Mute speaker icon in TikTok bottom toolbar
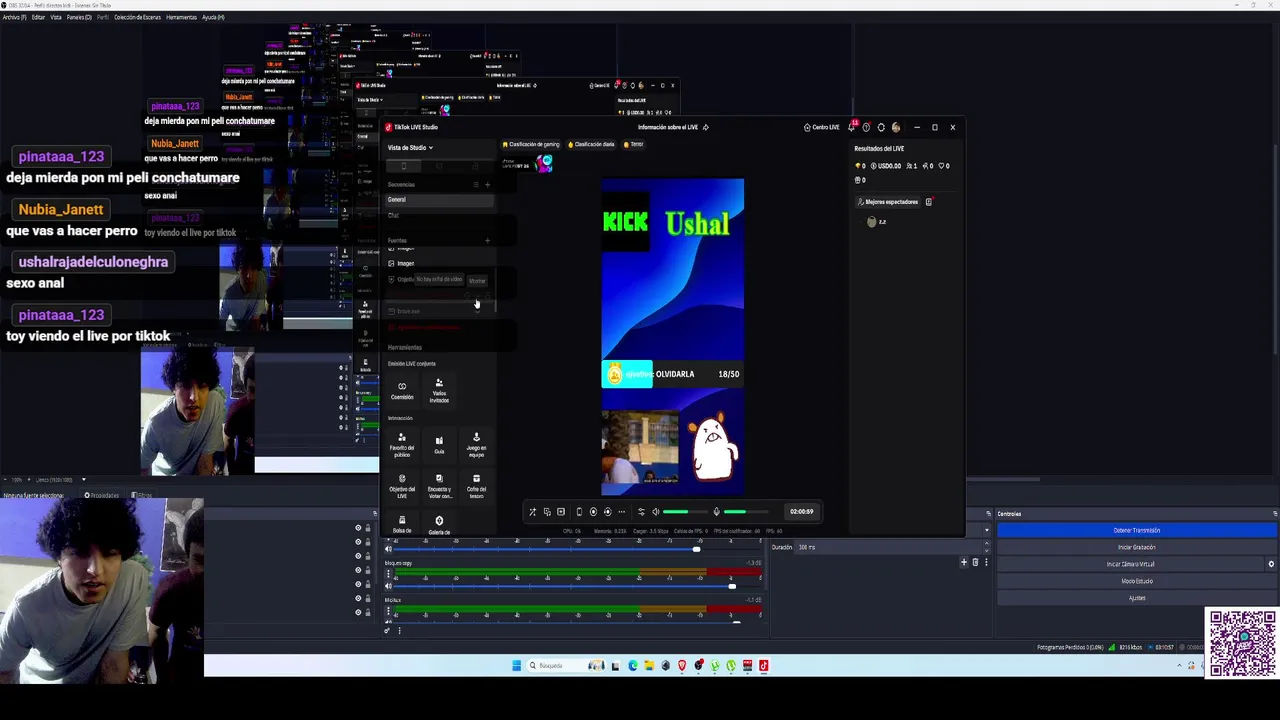Viewport: 1280px width, 720px height. [x=656, y=512]
